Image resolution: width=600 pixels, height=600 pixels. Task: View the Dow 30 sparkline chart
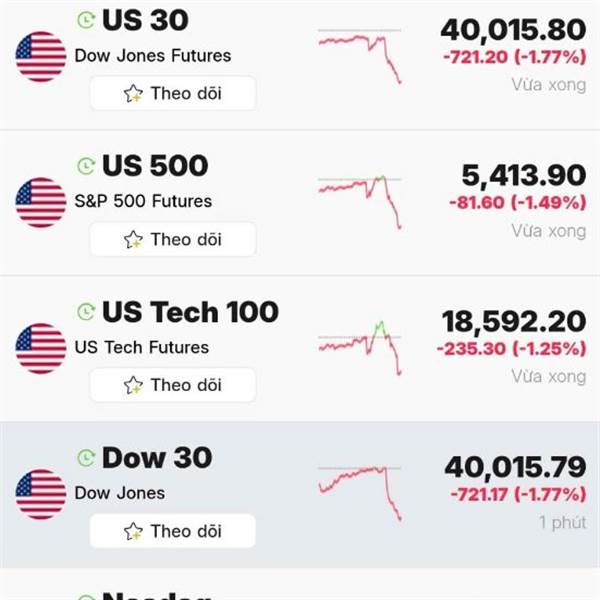pos(360,491)
